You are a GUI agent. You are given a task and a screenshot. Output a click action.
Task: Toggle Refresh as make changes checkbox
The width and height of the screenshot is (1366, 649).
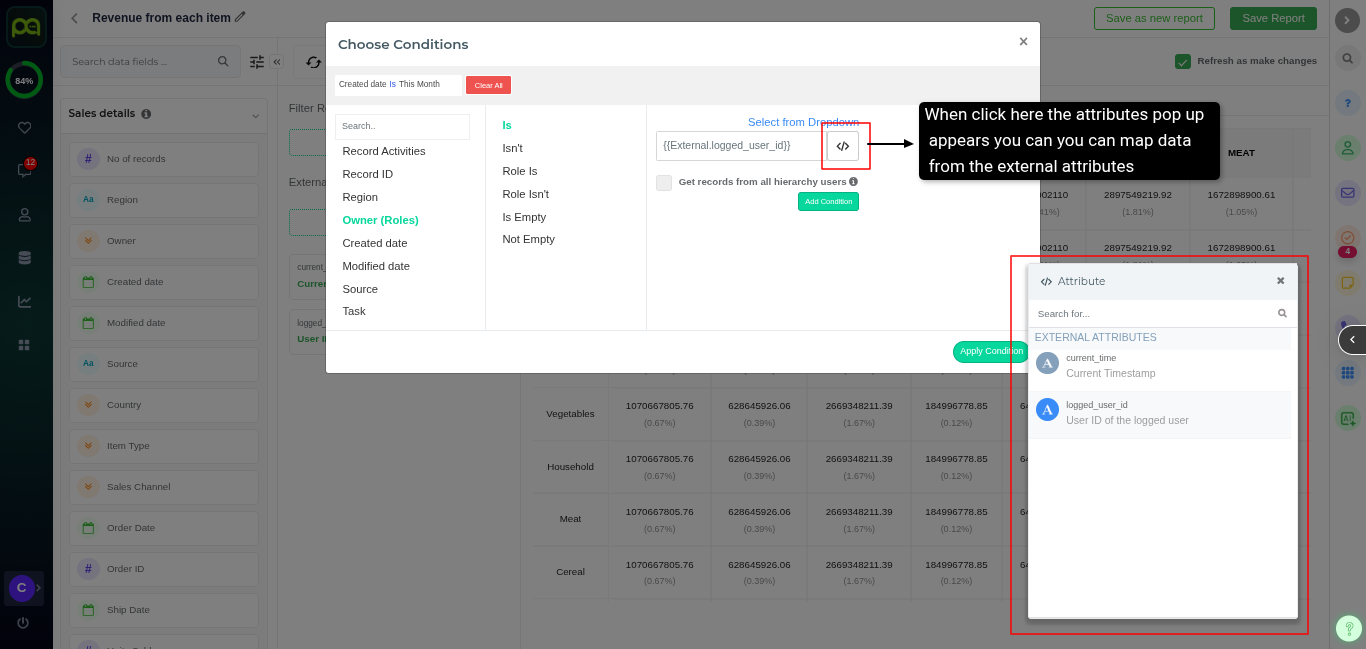[1183, 61]
